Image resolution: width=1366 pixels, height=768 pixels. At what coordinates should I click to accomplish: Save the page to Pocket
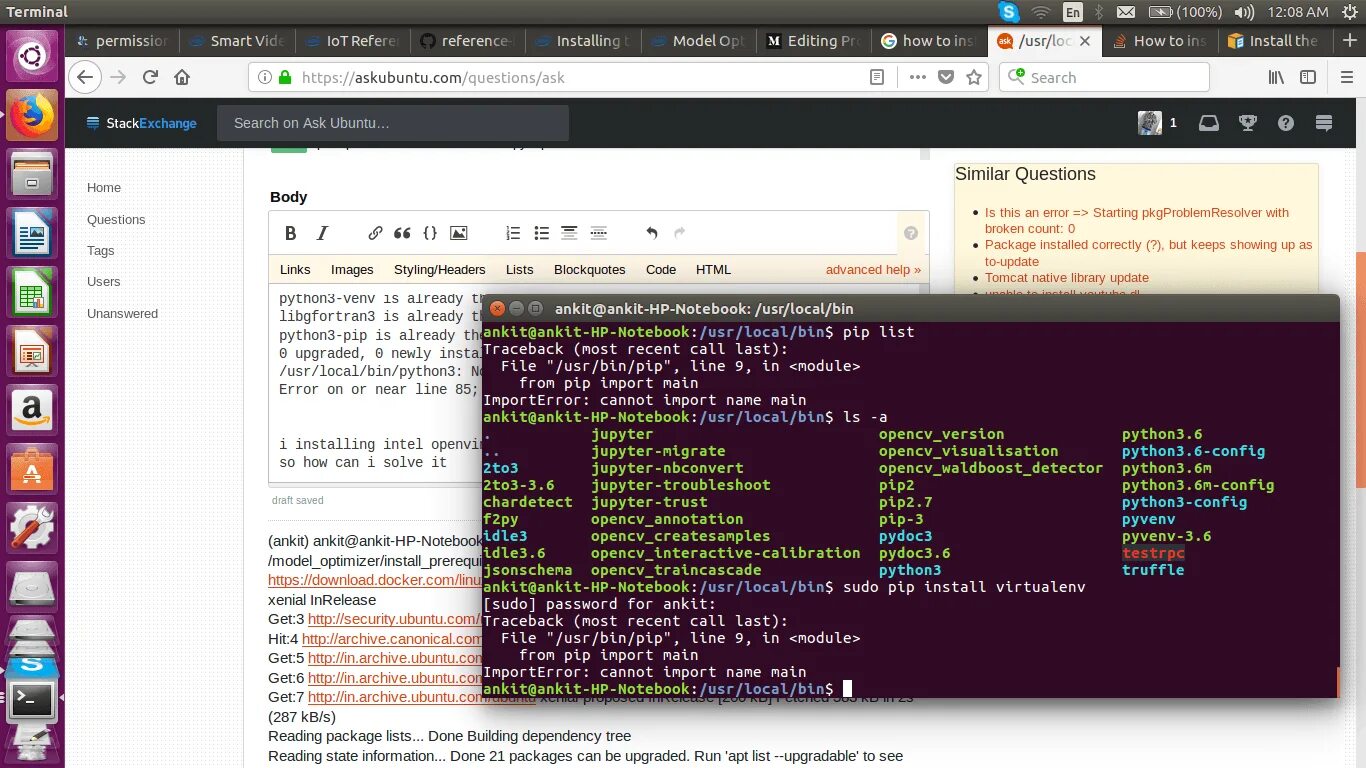click(x=945, y=77)
